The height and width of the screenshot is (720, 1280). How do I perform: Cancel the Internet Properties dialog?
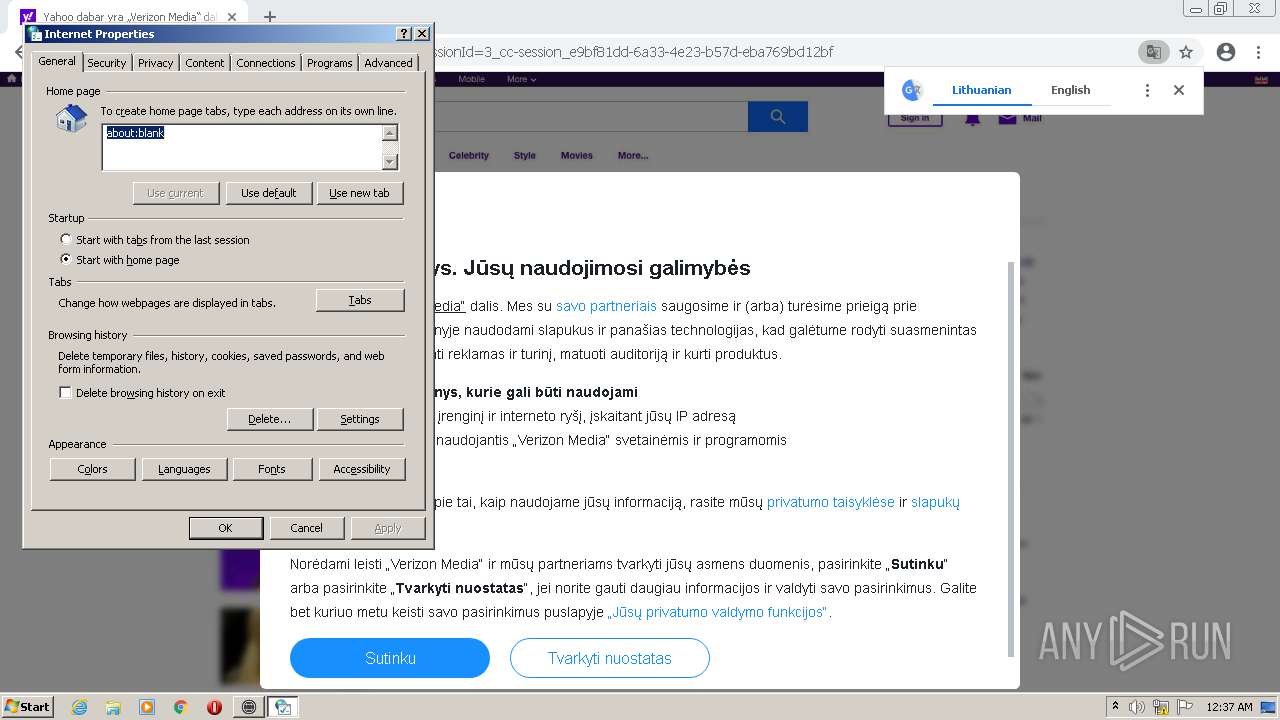point(306,528)
